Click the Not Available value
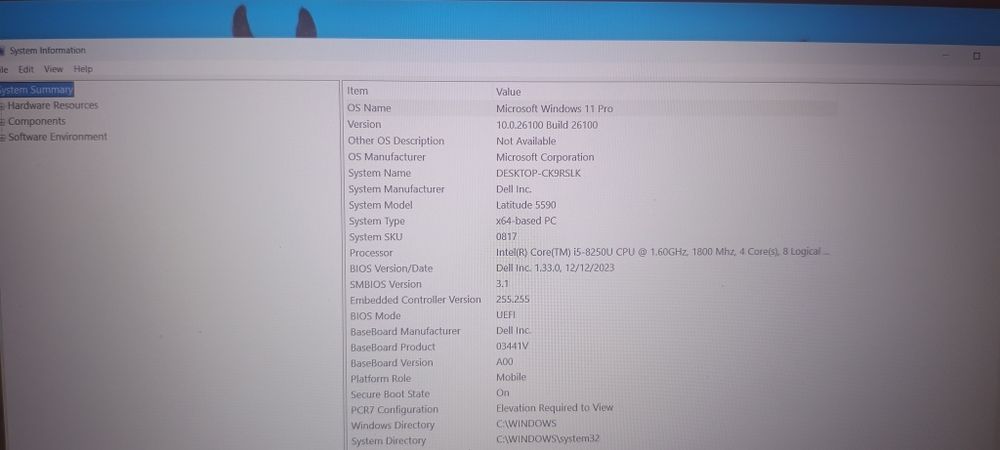1000x450 pixels. (526, 141)
